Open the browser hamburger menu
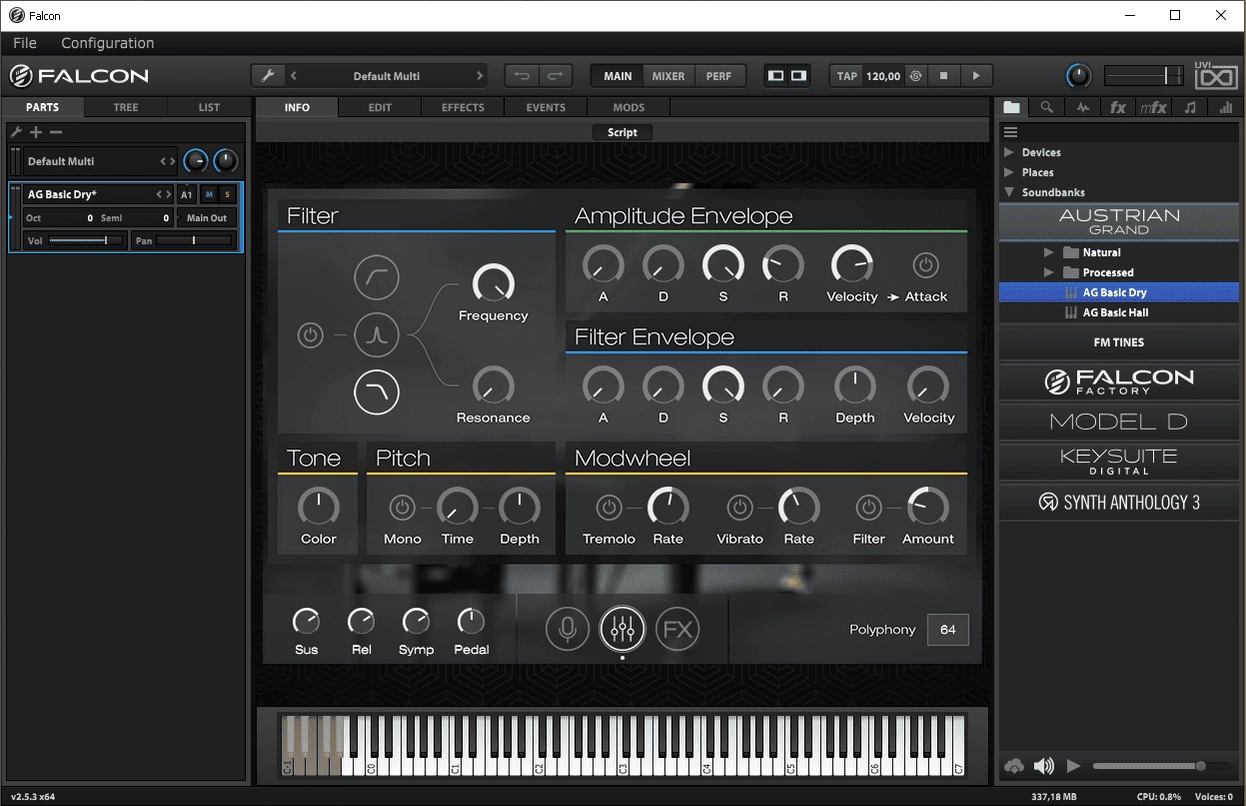 (x=1010, y=132)
